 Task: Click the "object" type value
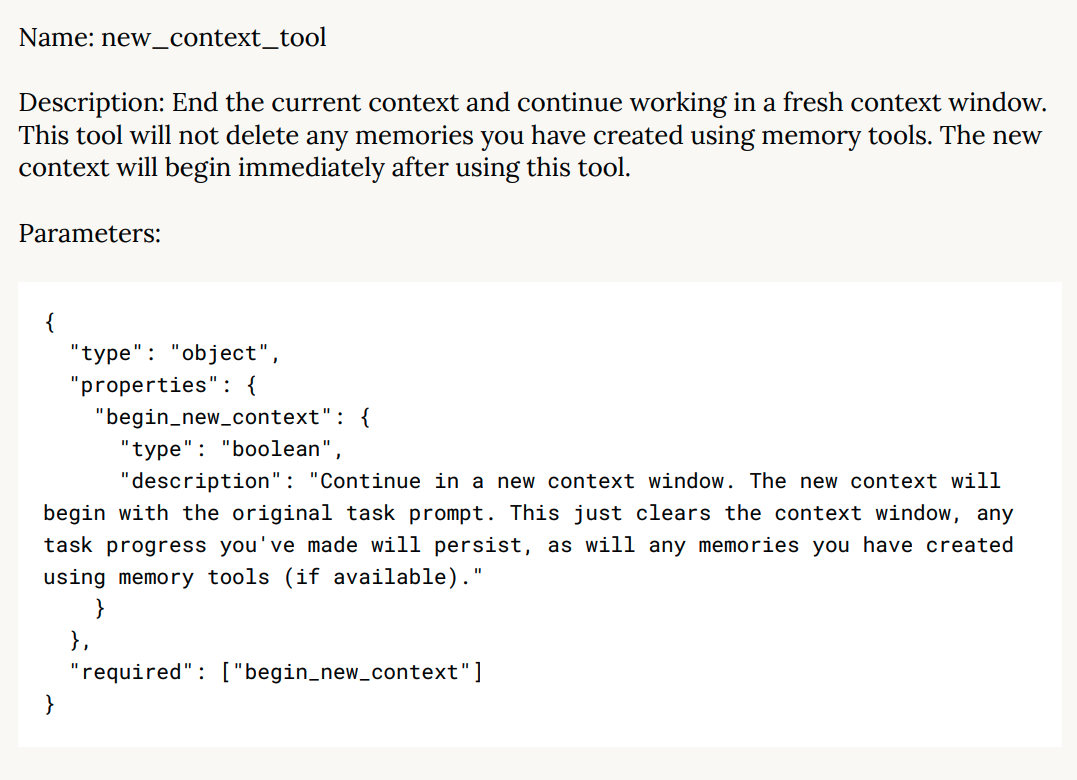tap(219, 353)
